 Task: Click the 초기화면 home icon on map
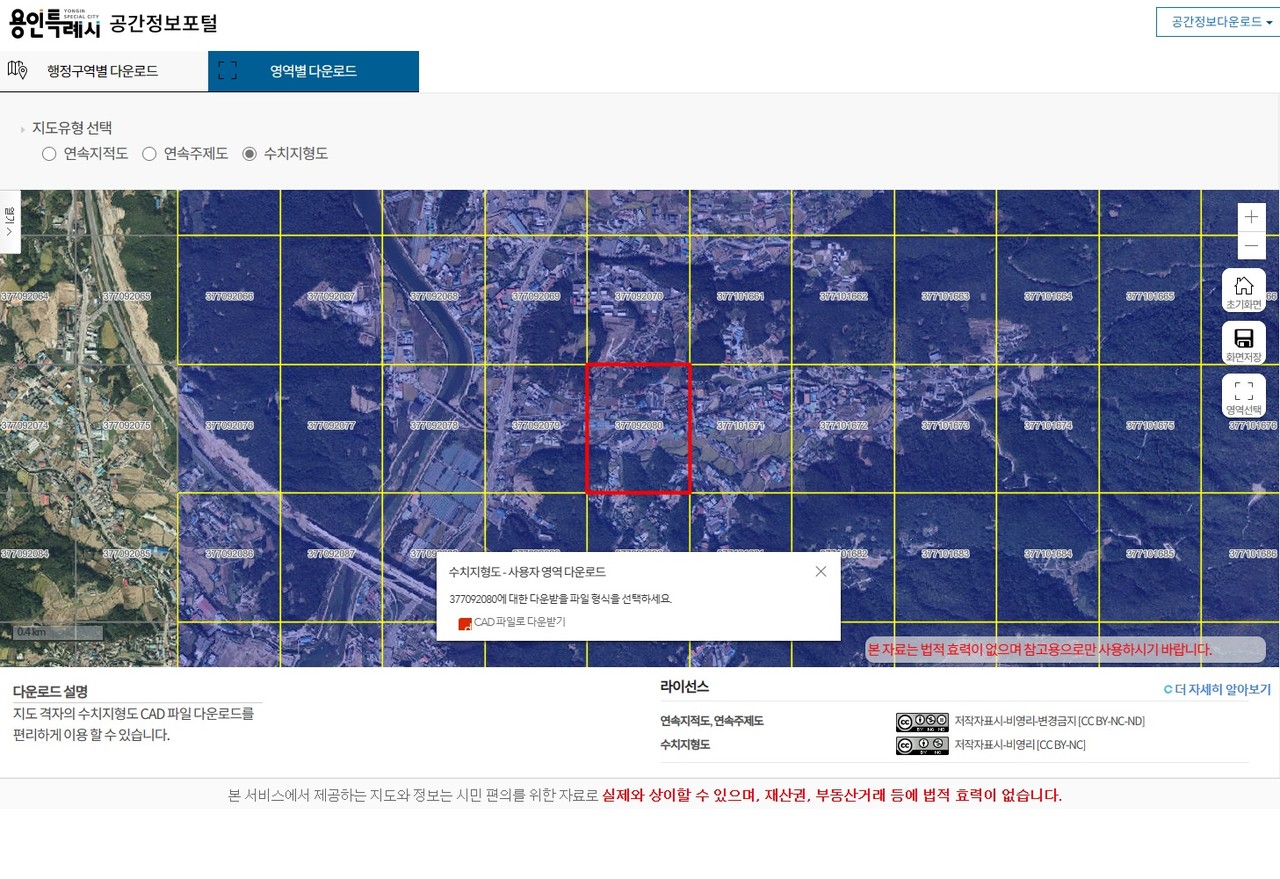[x=1243, y=290]
